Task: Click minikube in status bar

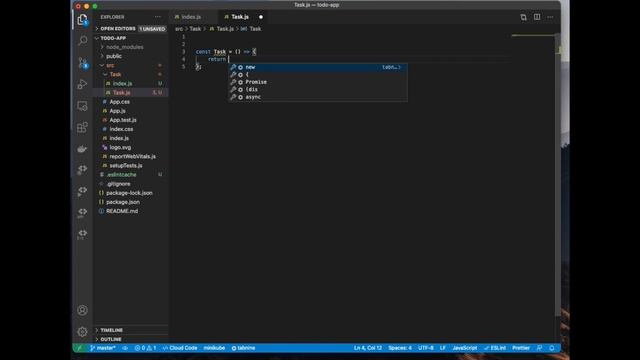Action: [x=214, y=348]
